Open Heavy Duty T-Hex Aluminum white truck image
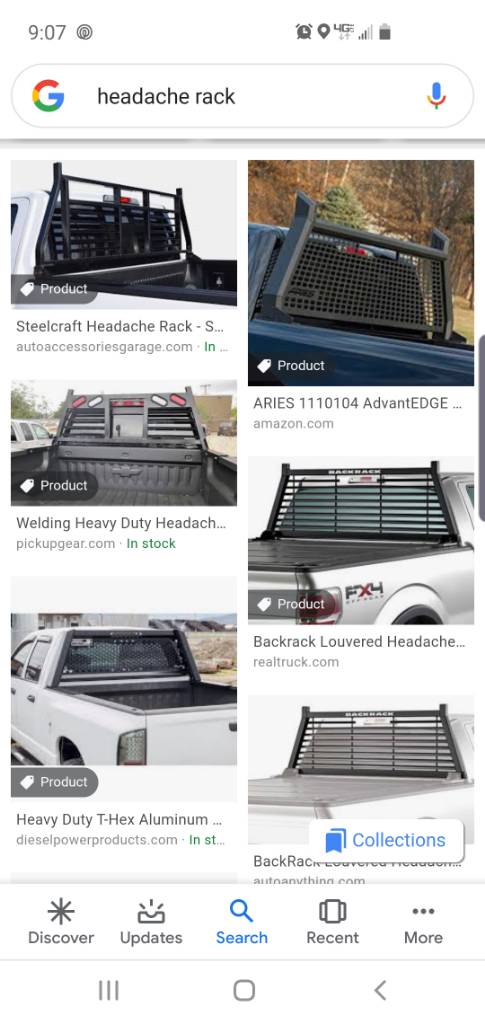 (x=124, y=688)
